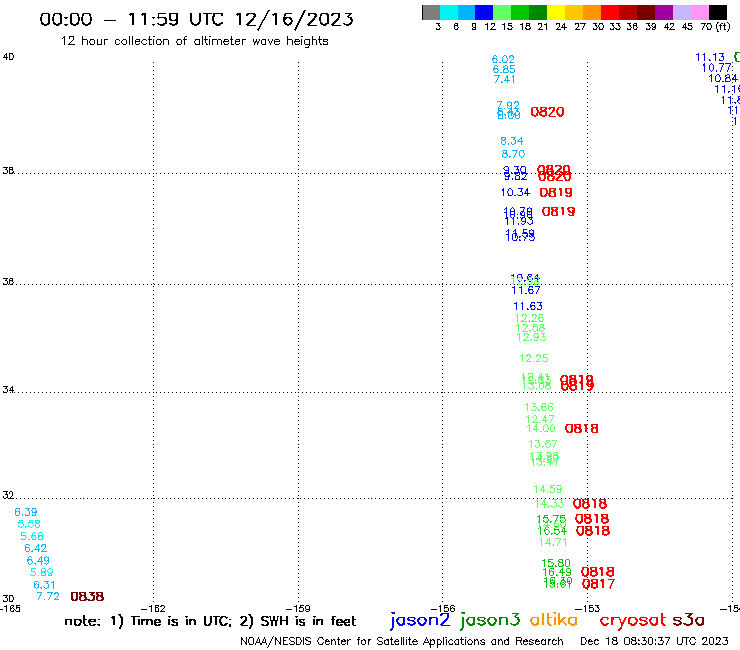Select the s3a satellite legend label
The width and height of the screenshot is (740, 650).
(x=688, y=620)
